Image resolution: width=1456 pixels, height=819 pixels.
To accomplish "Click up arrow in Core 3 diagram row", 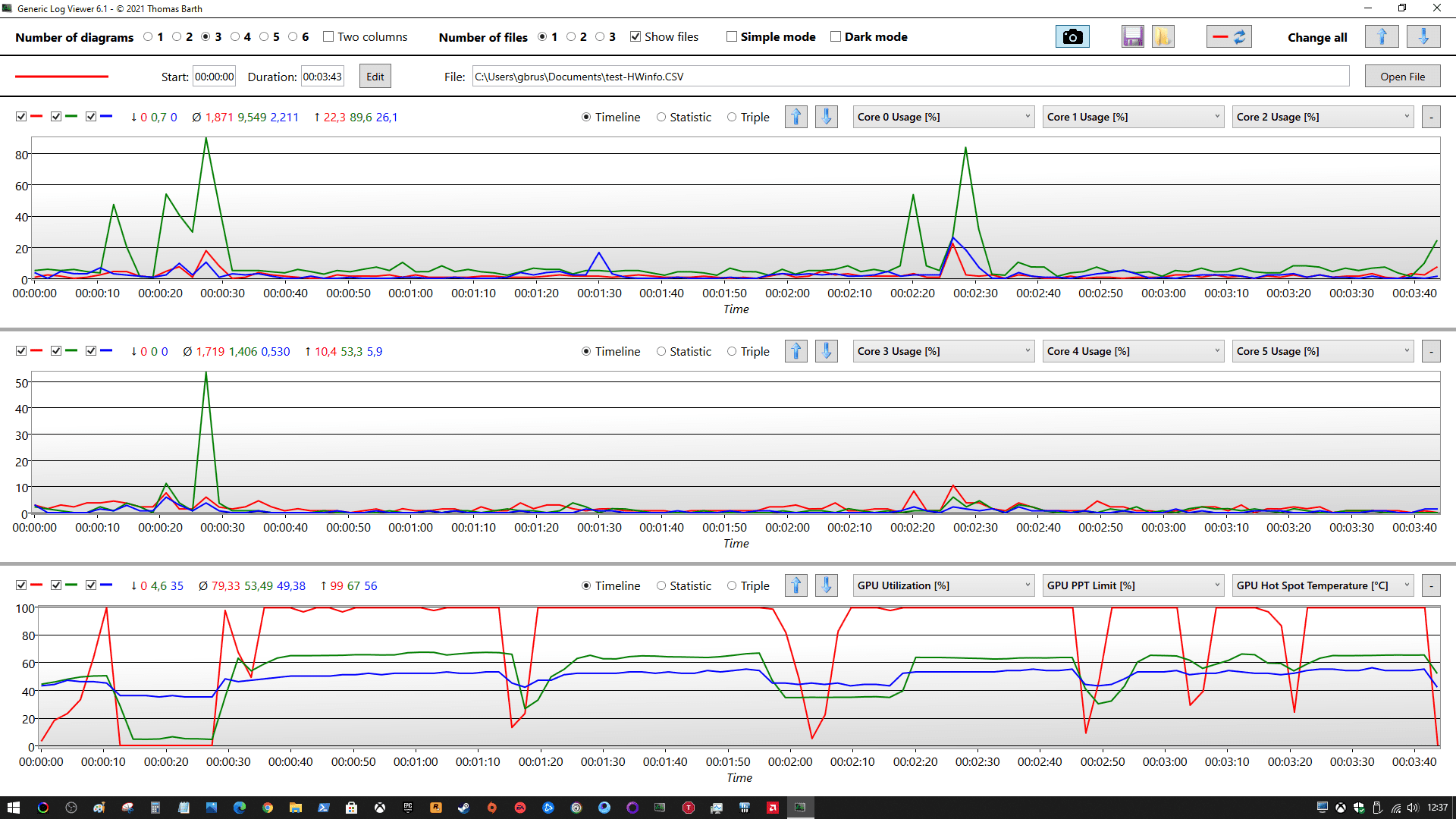I will pos(795,351).
